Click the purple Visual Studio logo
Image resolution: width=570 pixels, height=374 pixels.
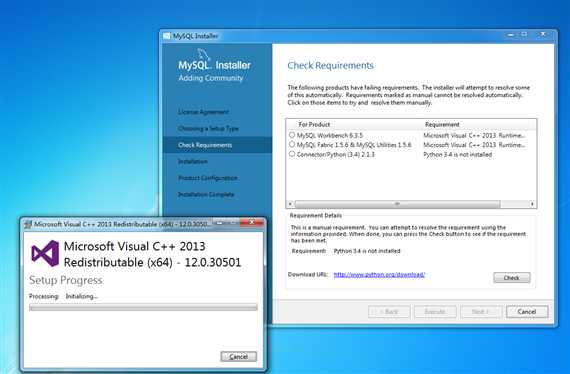click(x=45, y=253)
